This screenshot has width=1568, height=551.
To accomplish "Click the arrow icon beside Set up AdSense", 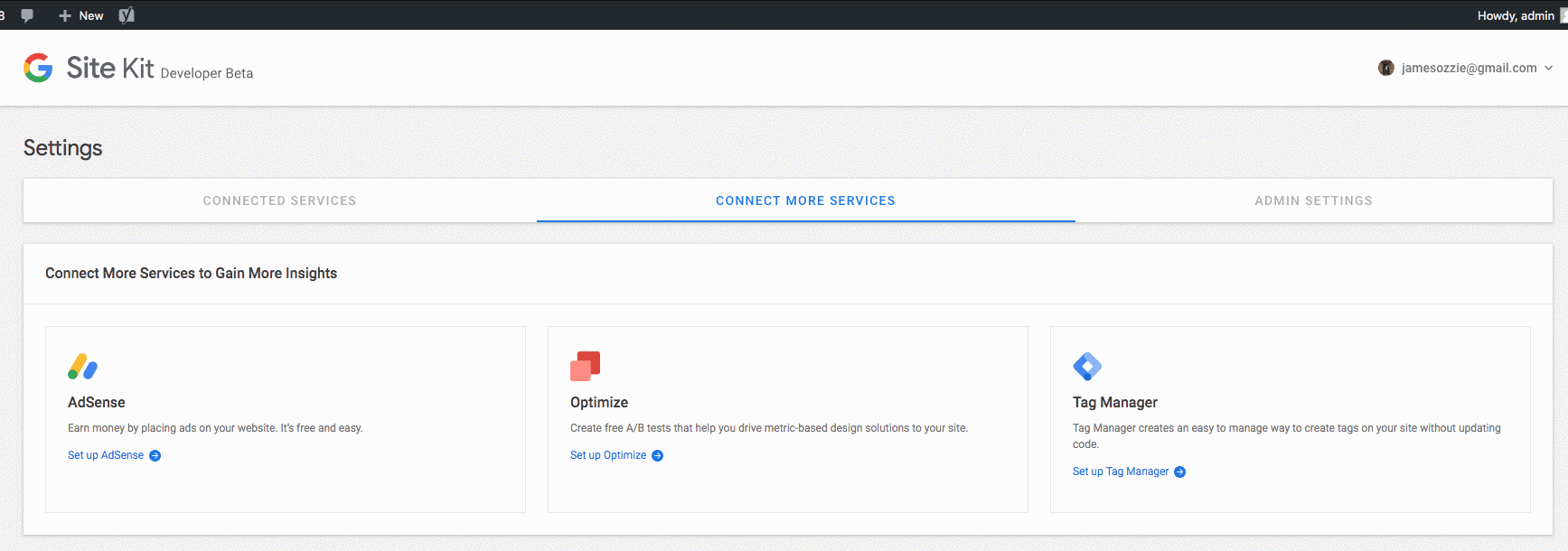I will point(155,456).
